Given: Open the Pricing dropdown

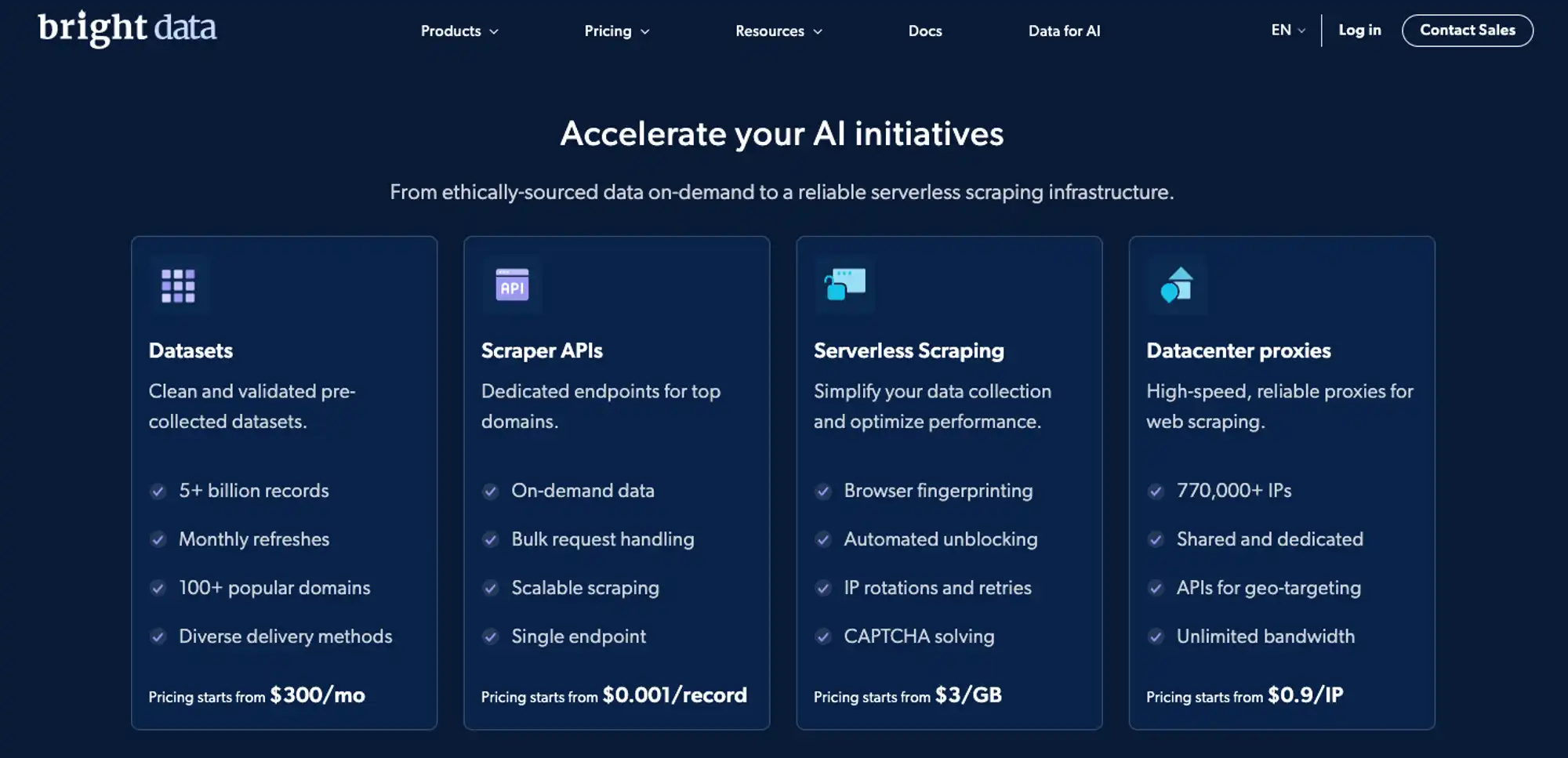Looking at the screenshot, I should click(x=616, y=31).
